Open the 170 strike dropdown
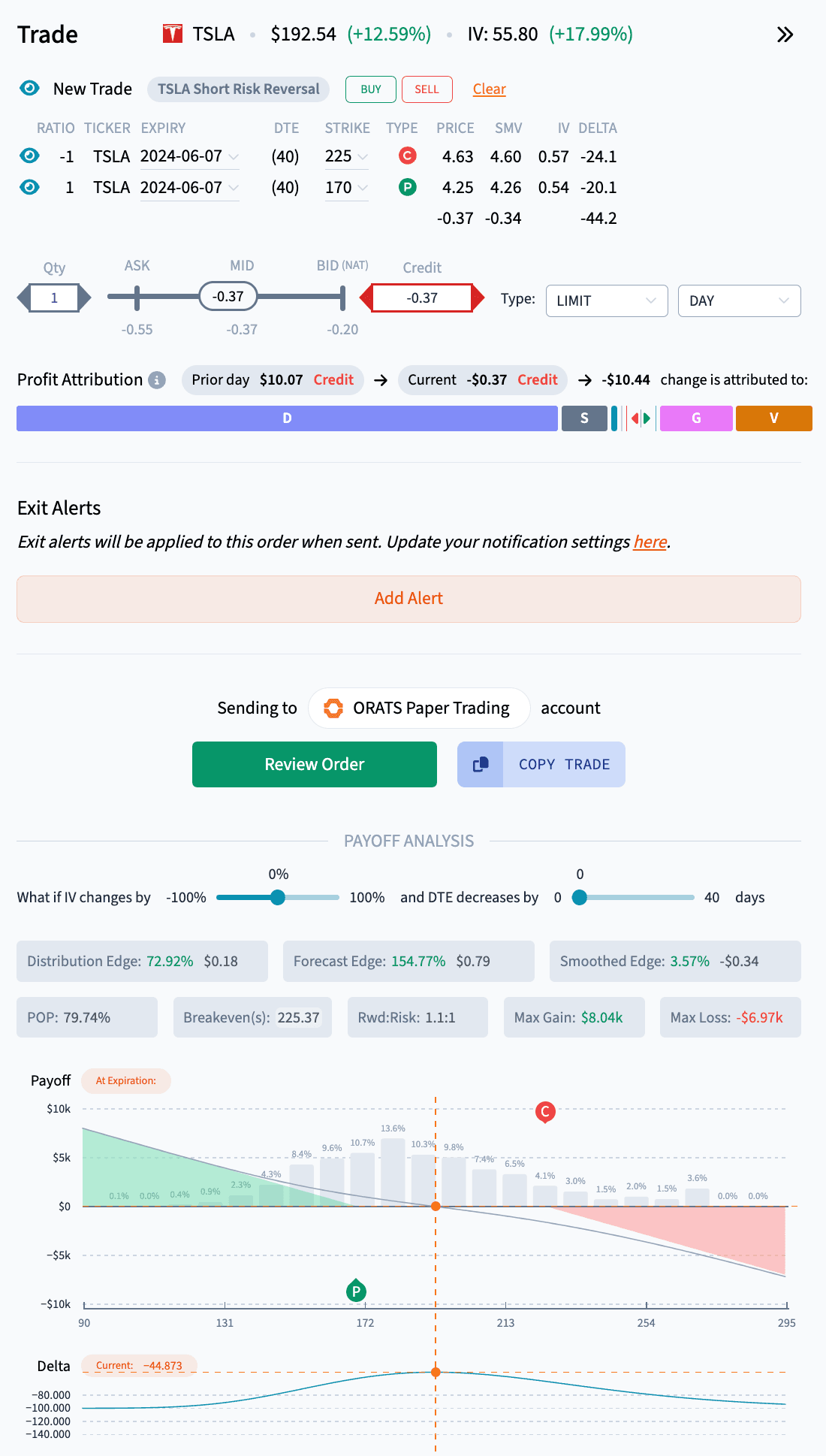 click(346, 187)
